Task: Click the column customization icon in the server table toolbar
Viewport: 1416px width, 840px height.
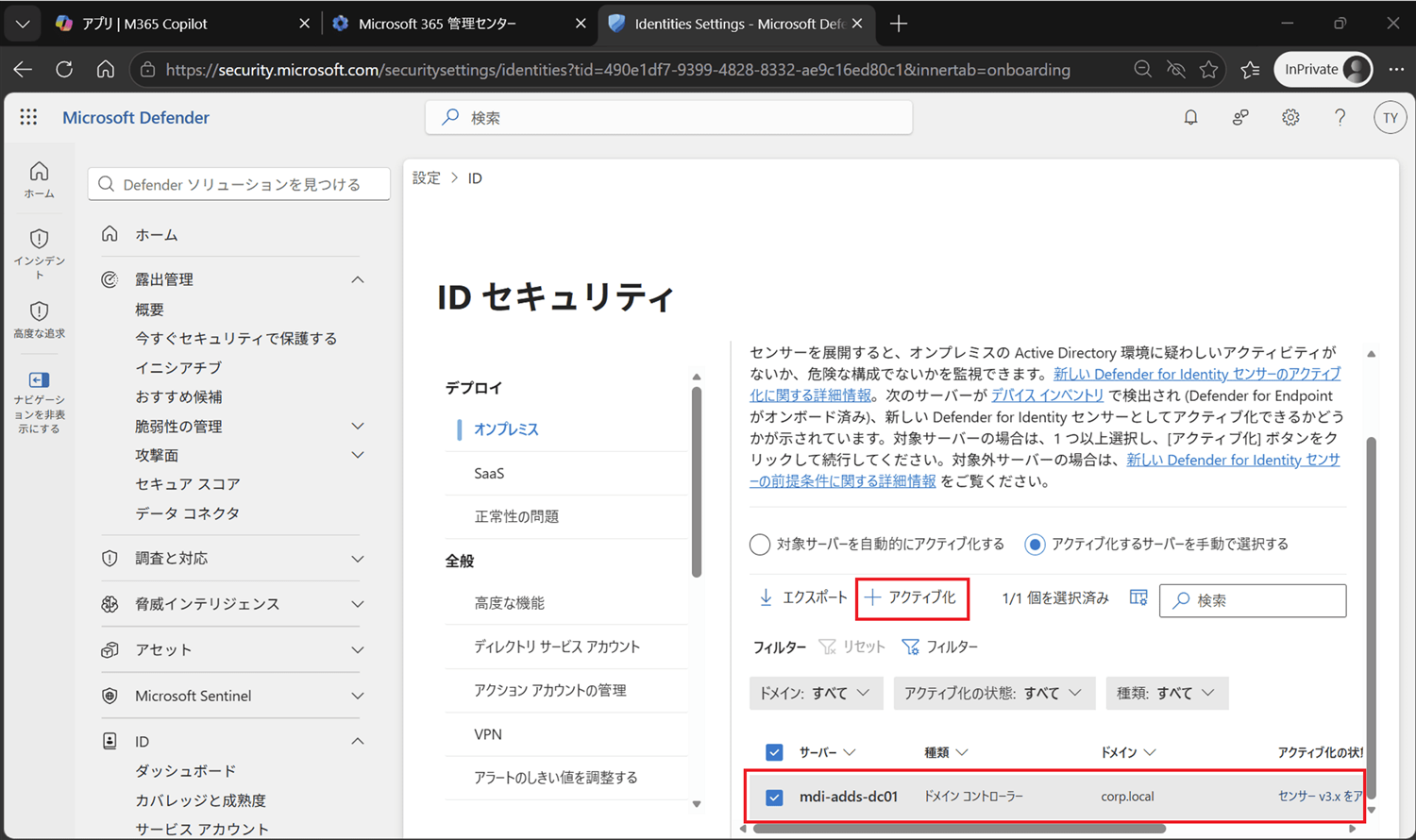Action: [1138, 598]
